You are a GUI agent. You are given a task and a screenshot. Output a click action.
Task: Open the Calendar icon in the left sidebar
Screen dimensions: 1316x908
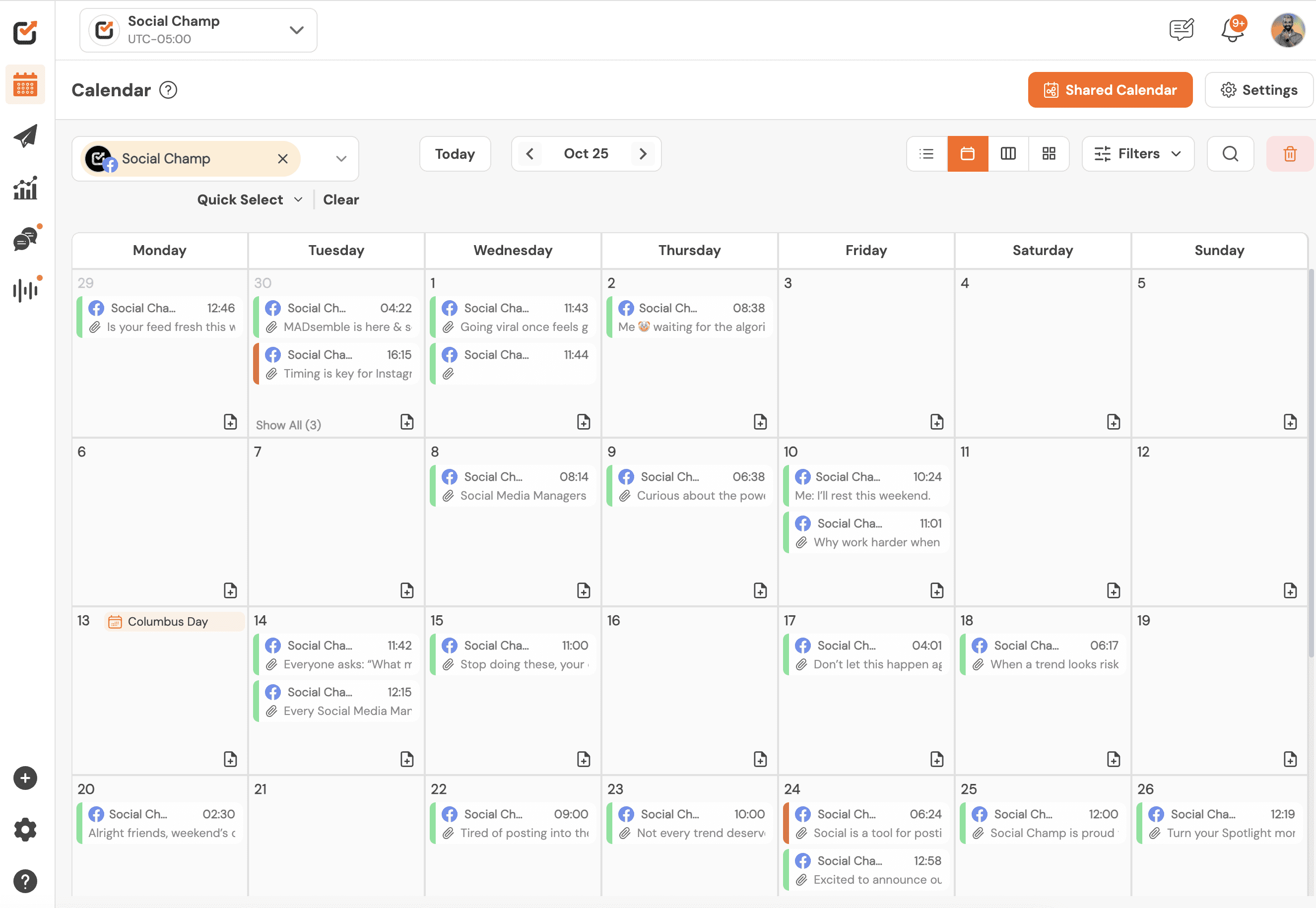[x=24, y=84]
